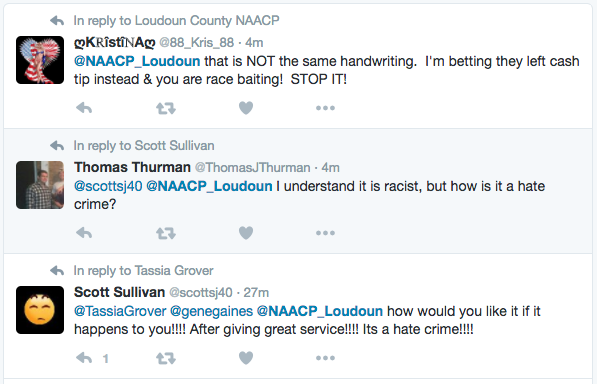This screenshot has width=597, height=384.
Task: Like the tweet about race baiting
Action: (x=246, y=108)
